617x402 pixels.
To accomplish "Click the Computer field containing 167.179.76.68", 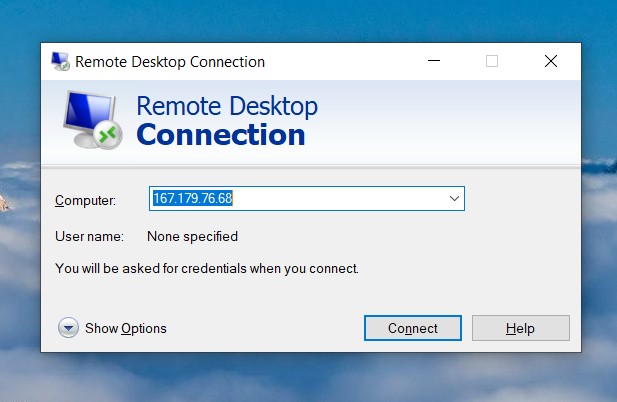I will pyautogui.click(x=307, y=198).
